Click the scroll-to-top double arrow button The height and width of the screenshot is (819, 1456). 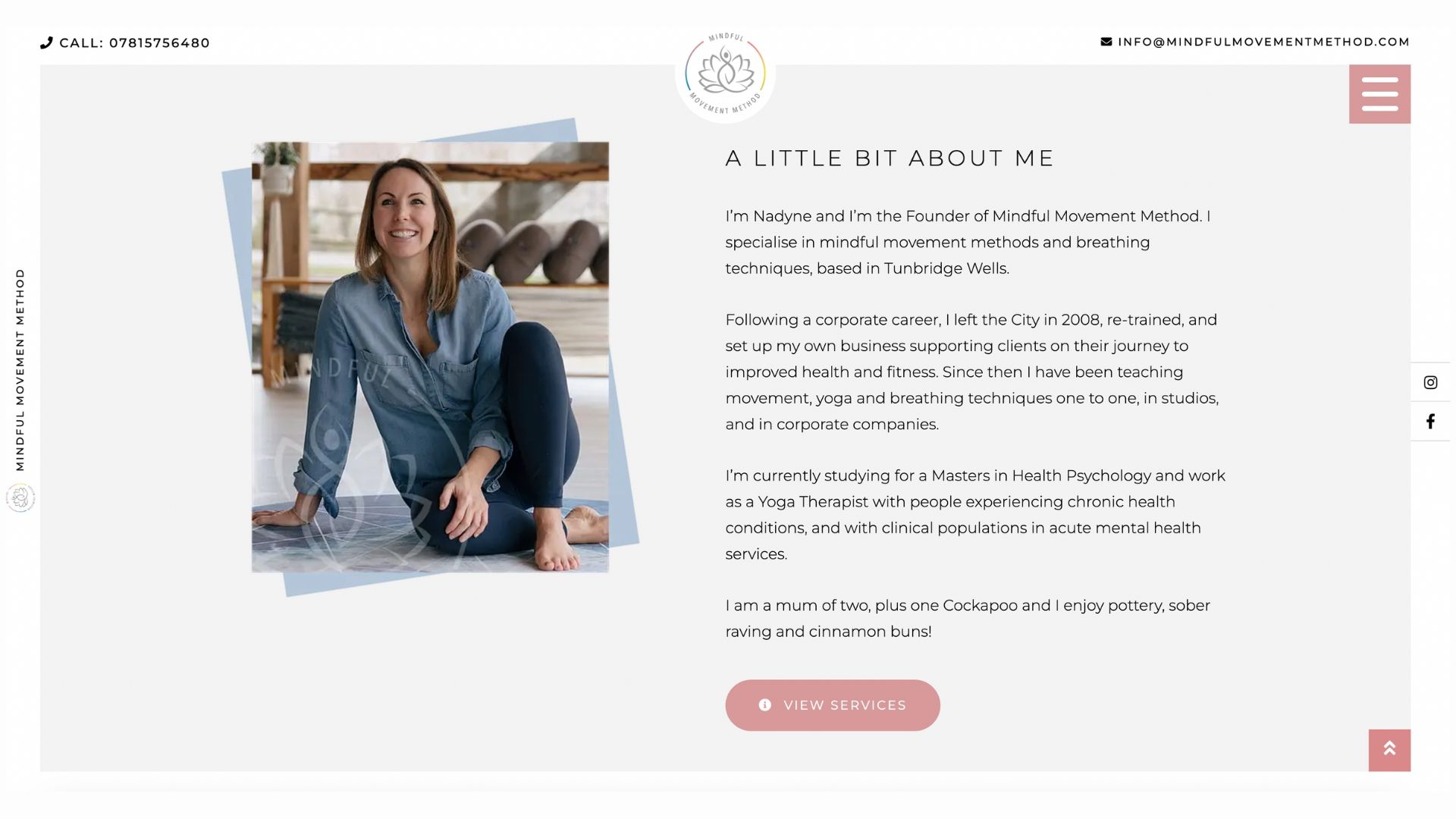click(x=1389, y=750)
